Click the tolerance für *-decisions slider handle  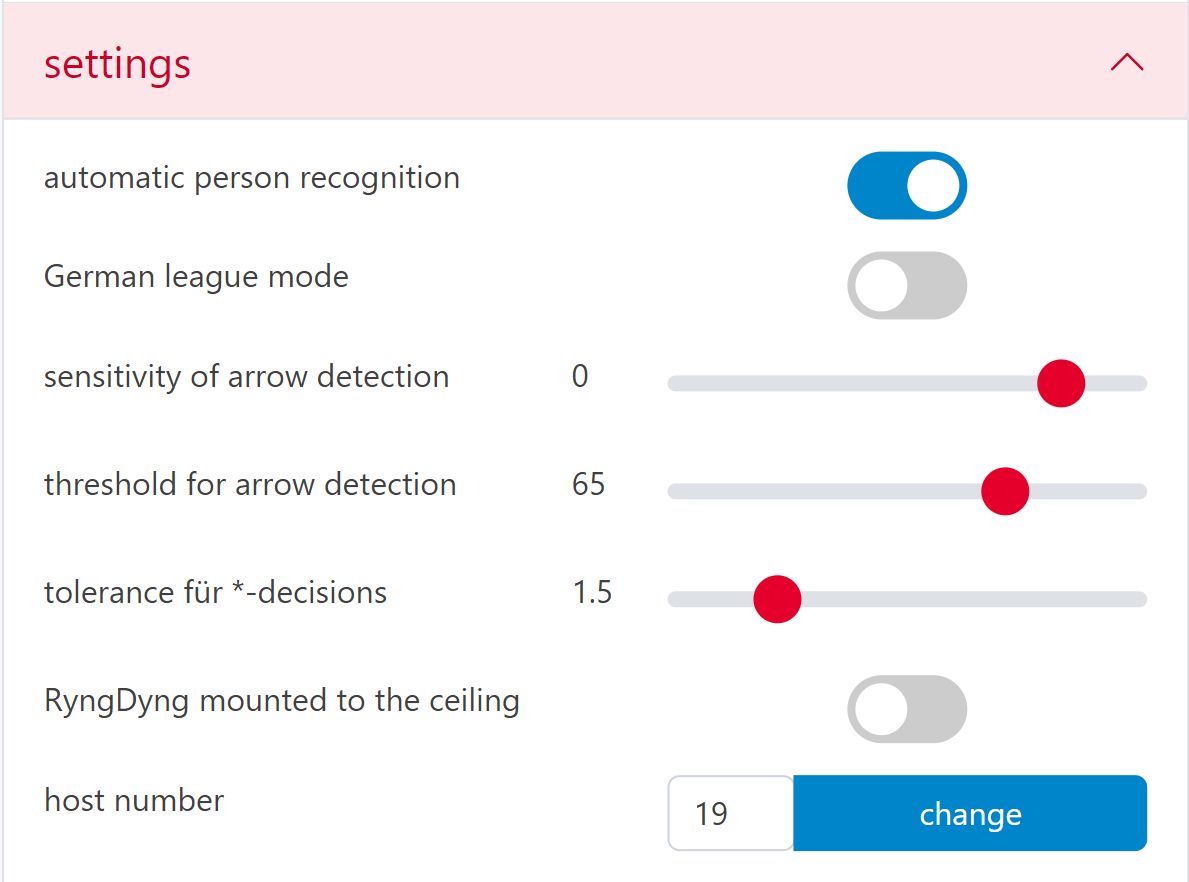coord(777,599)
